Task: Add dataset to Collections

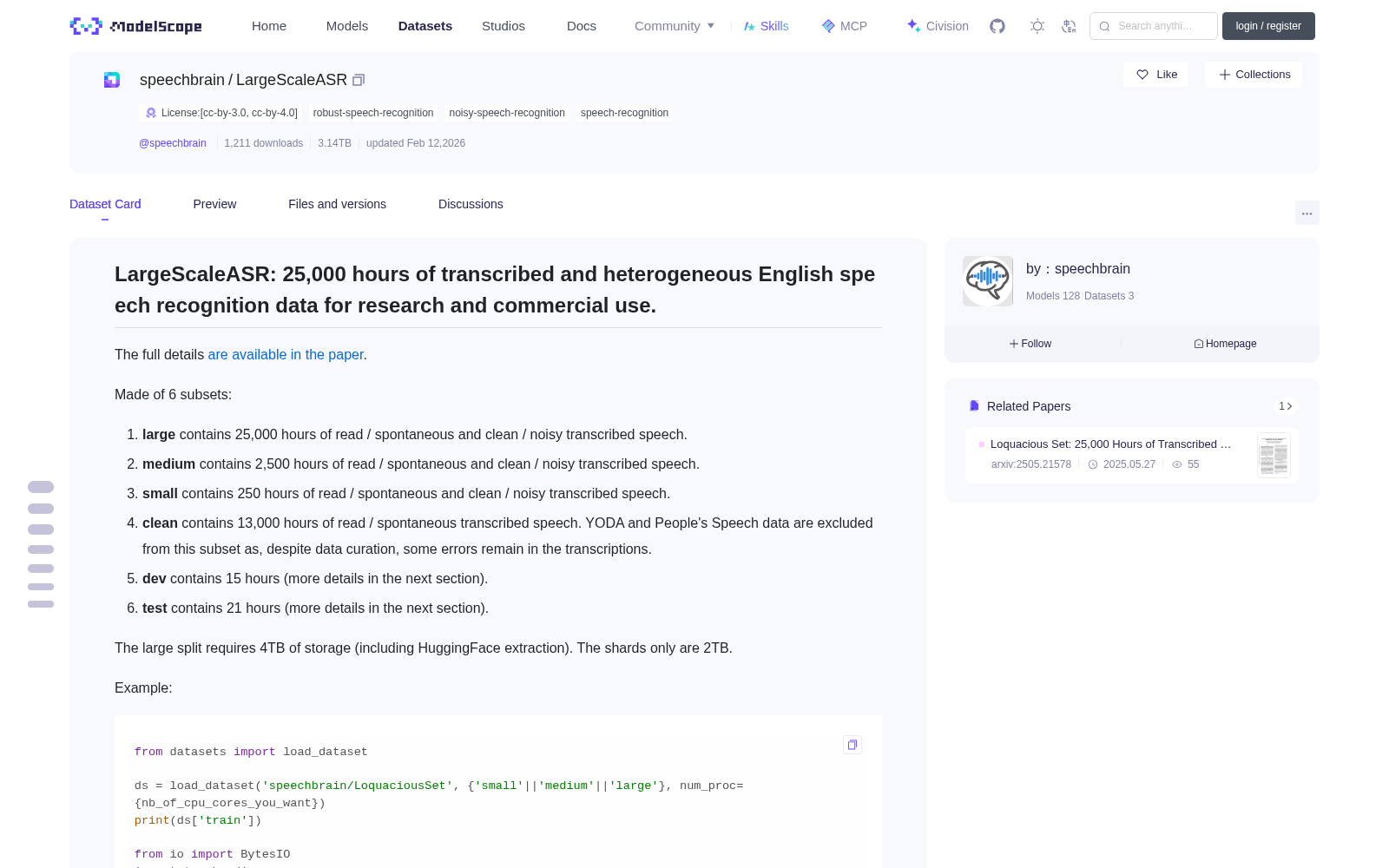Action: point(1254,75)
